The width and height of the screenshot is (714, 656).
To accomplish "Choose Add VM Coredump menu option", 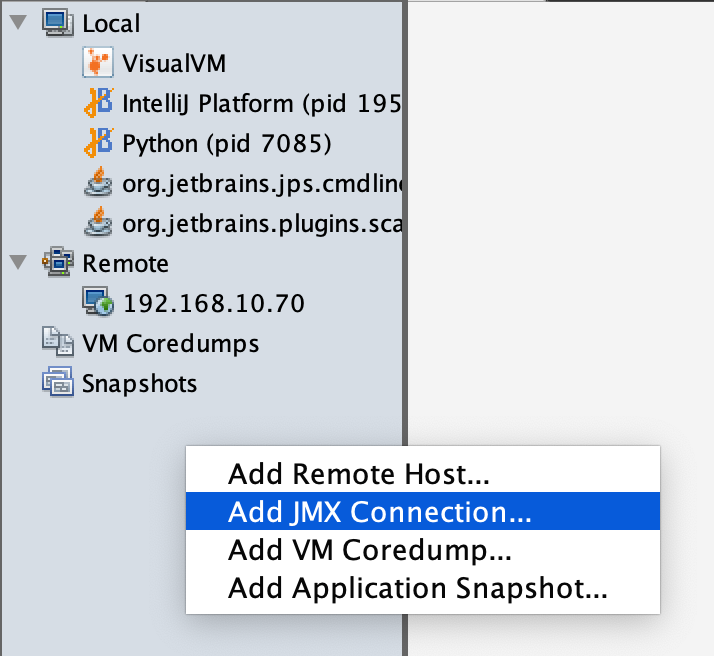I will [x=370, y=549].
